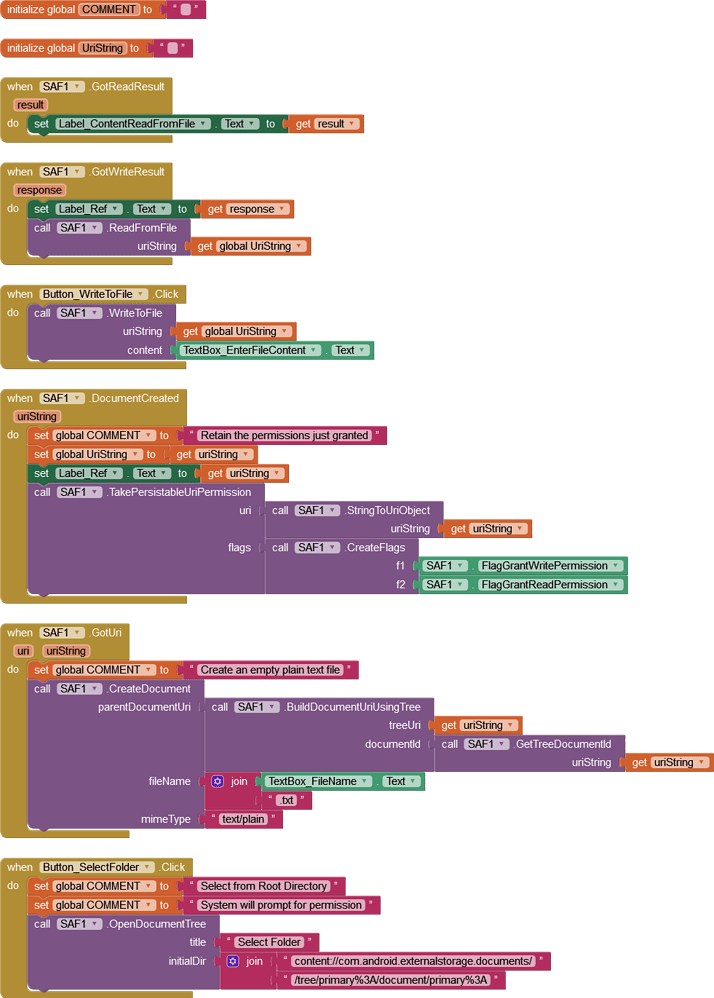Open the get response variable dropdown
Image resolution: width=714 pixels, height=998 pixels.
pos(258,209)
